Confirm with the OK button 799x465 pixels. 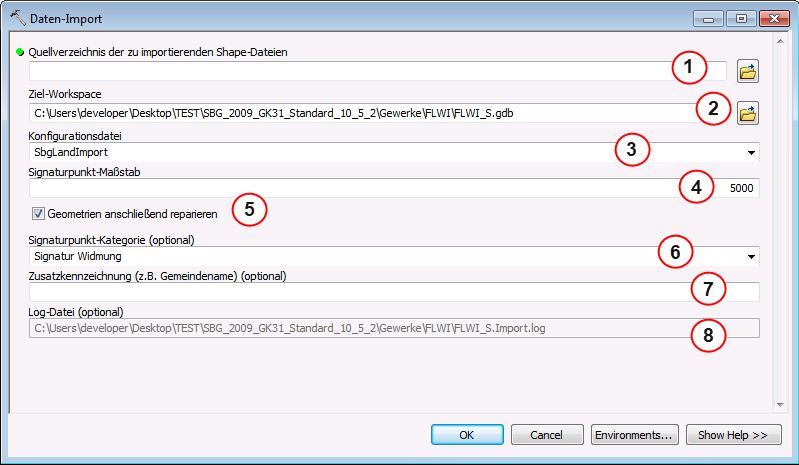coord(467,434)
